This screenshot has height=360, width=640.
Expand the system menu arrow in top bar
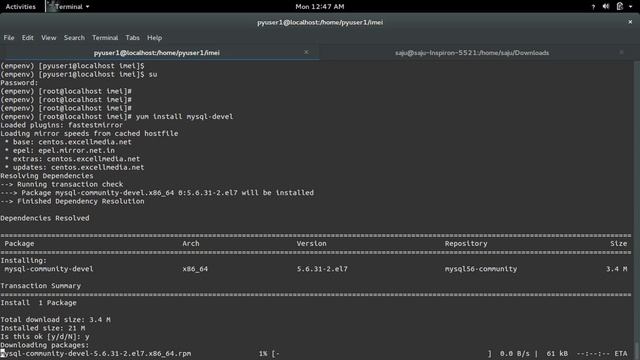click(631, 7)
